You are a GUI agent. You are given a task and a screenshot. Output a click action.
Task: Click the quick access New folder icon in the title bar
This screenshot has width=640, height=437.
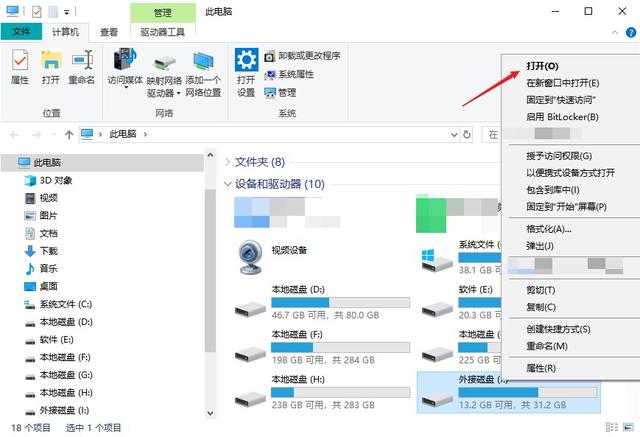53,12
